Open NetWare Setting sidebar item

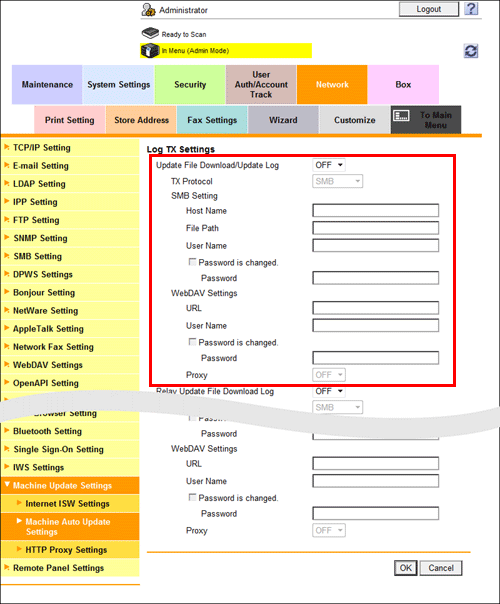(70, 310)
